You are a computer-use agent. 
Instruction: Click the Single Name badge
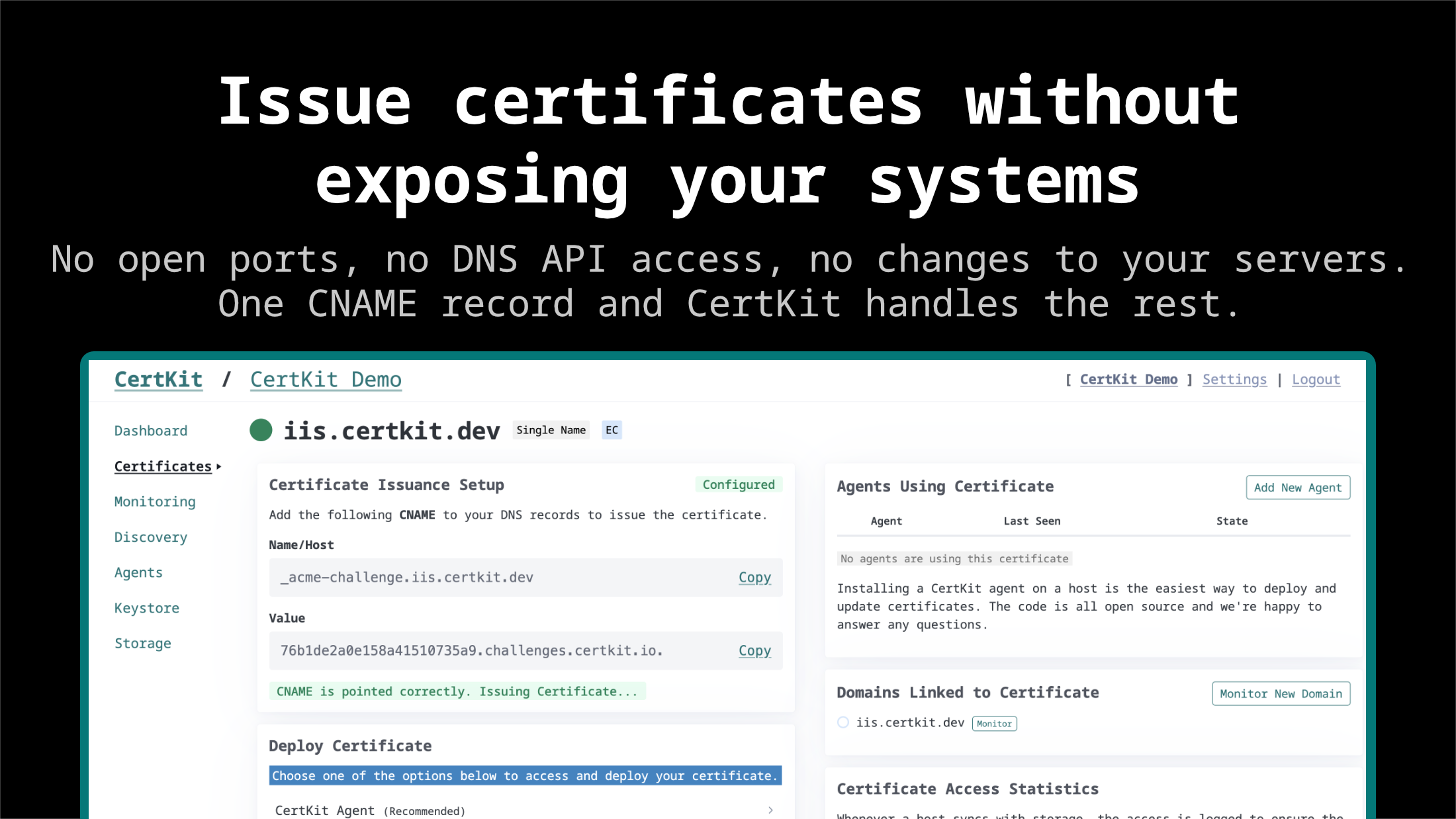[x=551, y=430]
